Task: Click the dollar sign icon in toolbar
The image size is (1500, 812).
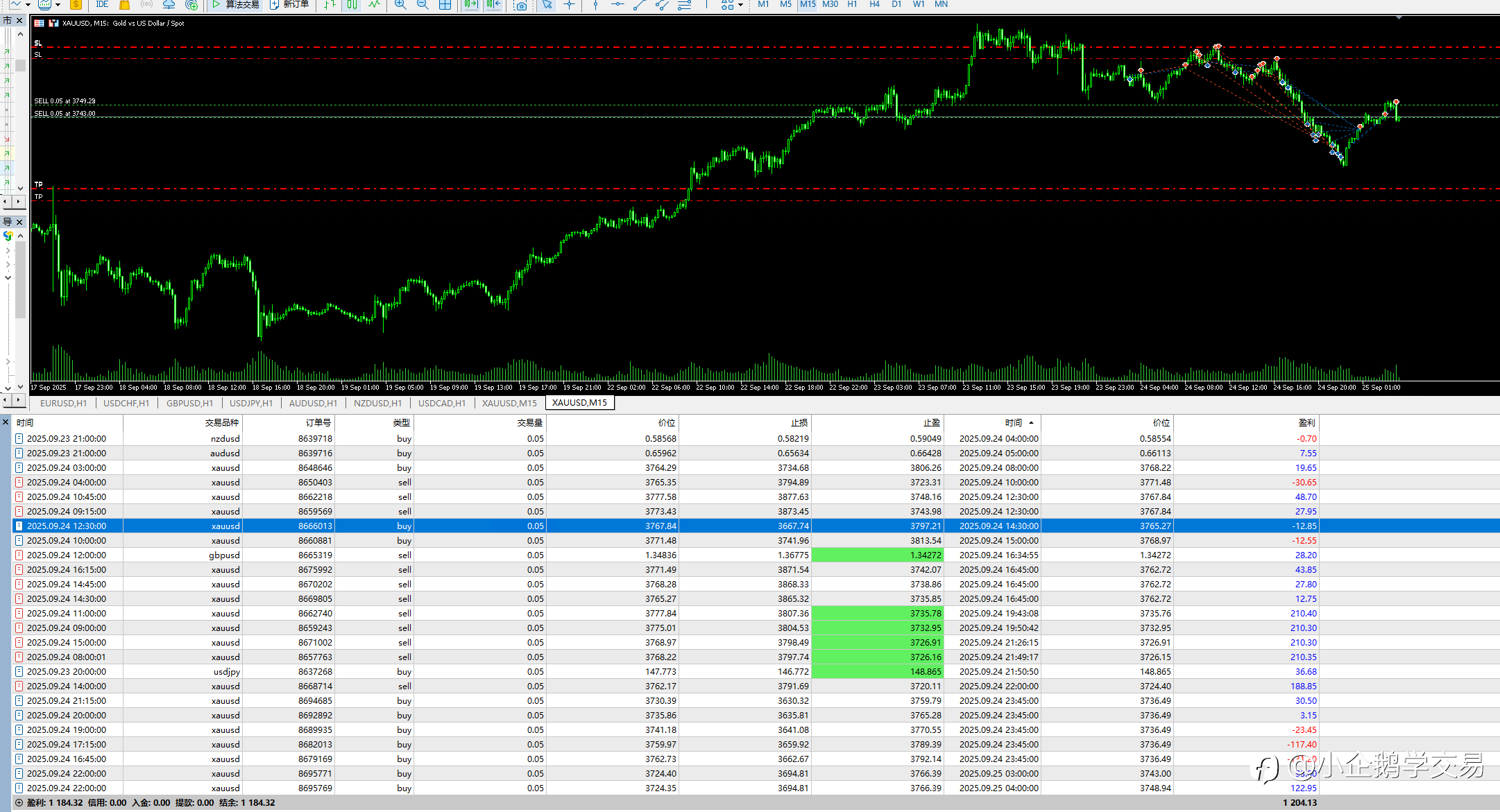Action: coord(76,4)
